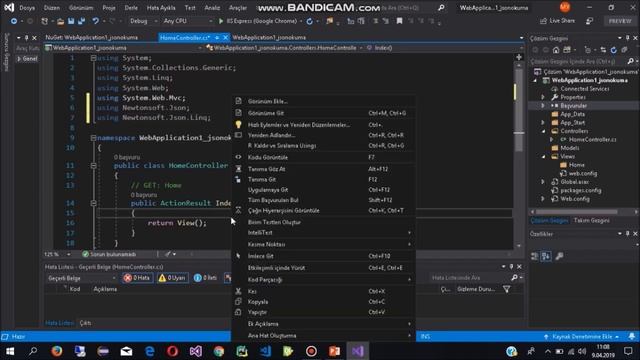640x360 pixels.
Task: Open the account avatar in title bar
Action: click(x=565, y=7)
